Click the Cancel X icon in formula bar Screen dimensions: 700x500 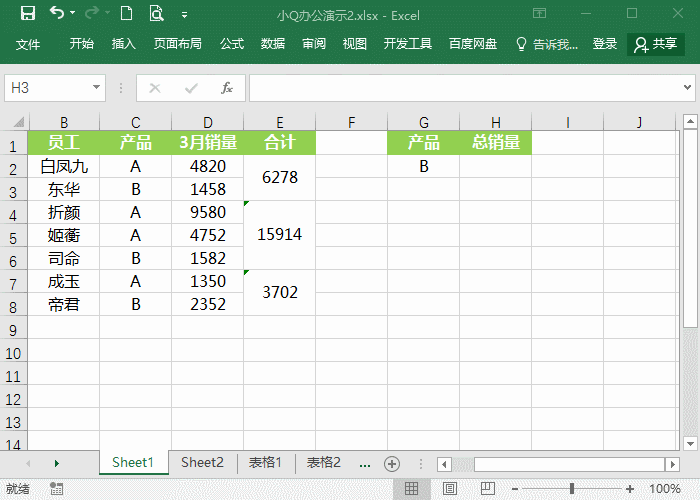click(x=155, y=88)
